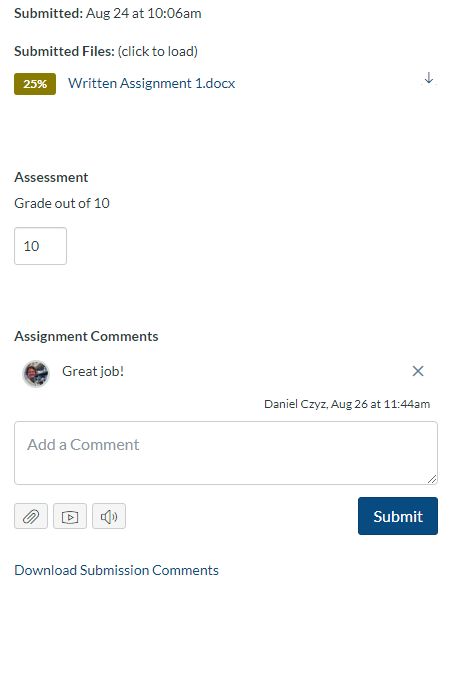Click the Download Submission Comments link

coord(116,570)
